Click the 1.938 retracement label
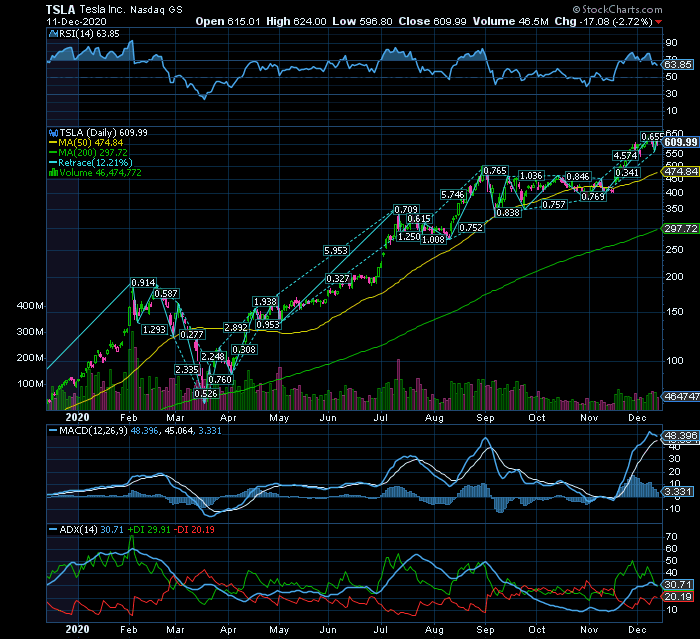The image size is (700, 639). [x=265, y=301]
